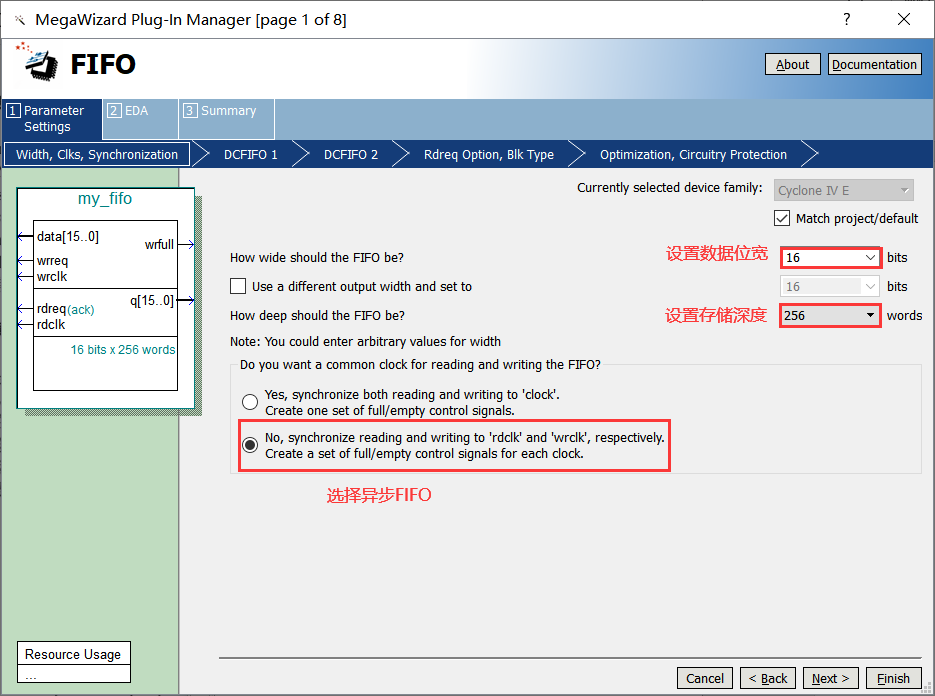Go to Rdreq Option, Blk Type step

(x=489, y=154)
